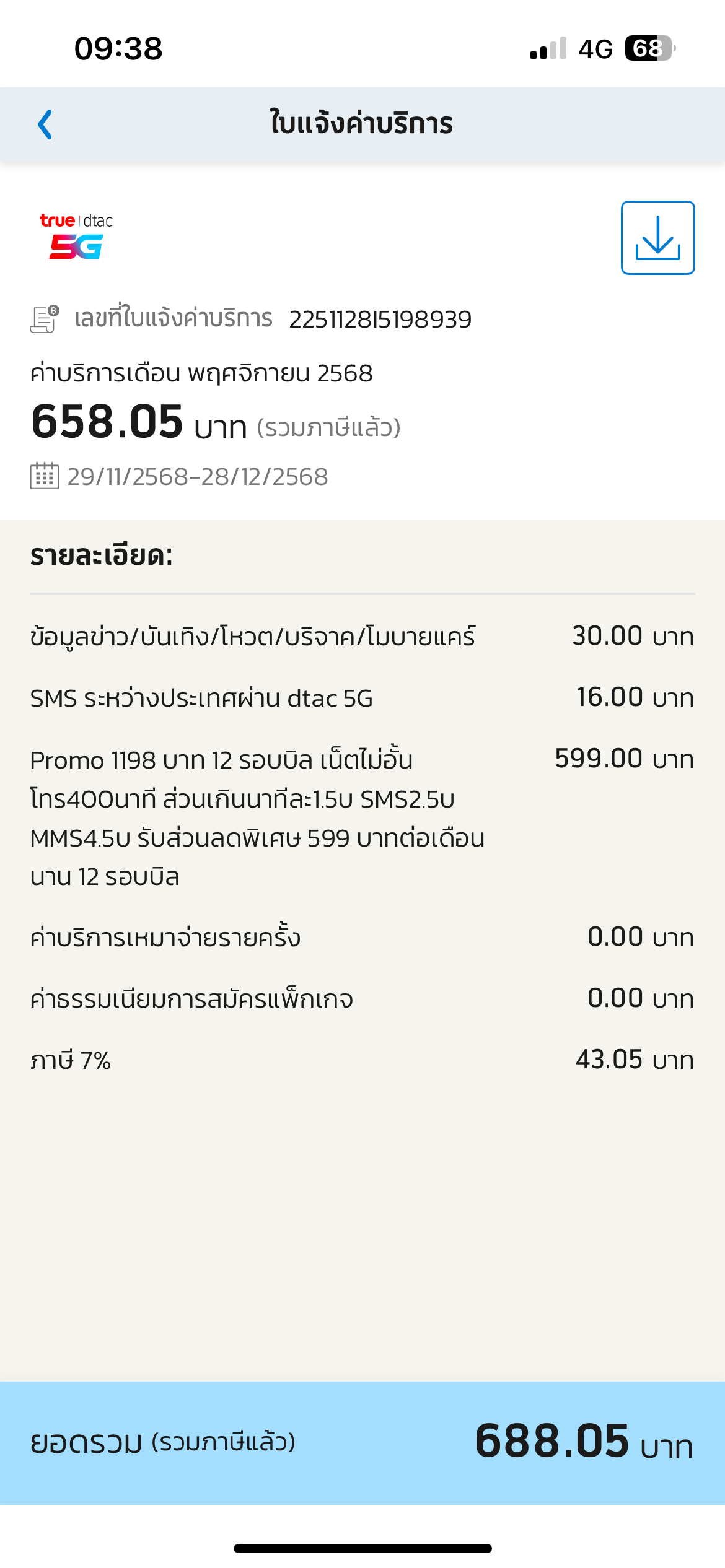This screenshot has width=725, height=1568.
Task: Tap the invoice receipt icon
Action: coord(45,319)
